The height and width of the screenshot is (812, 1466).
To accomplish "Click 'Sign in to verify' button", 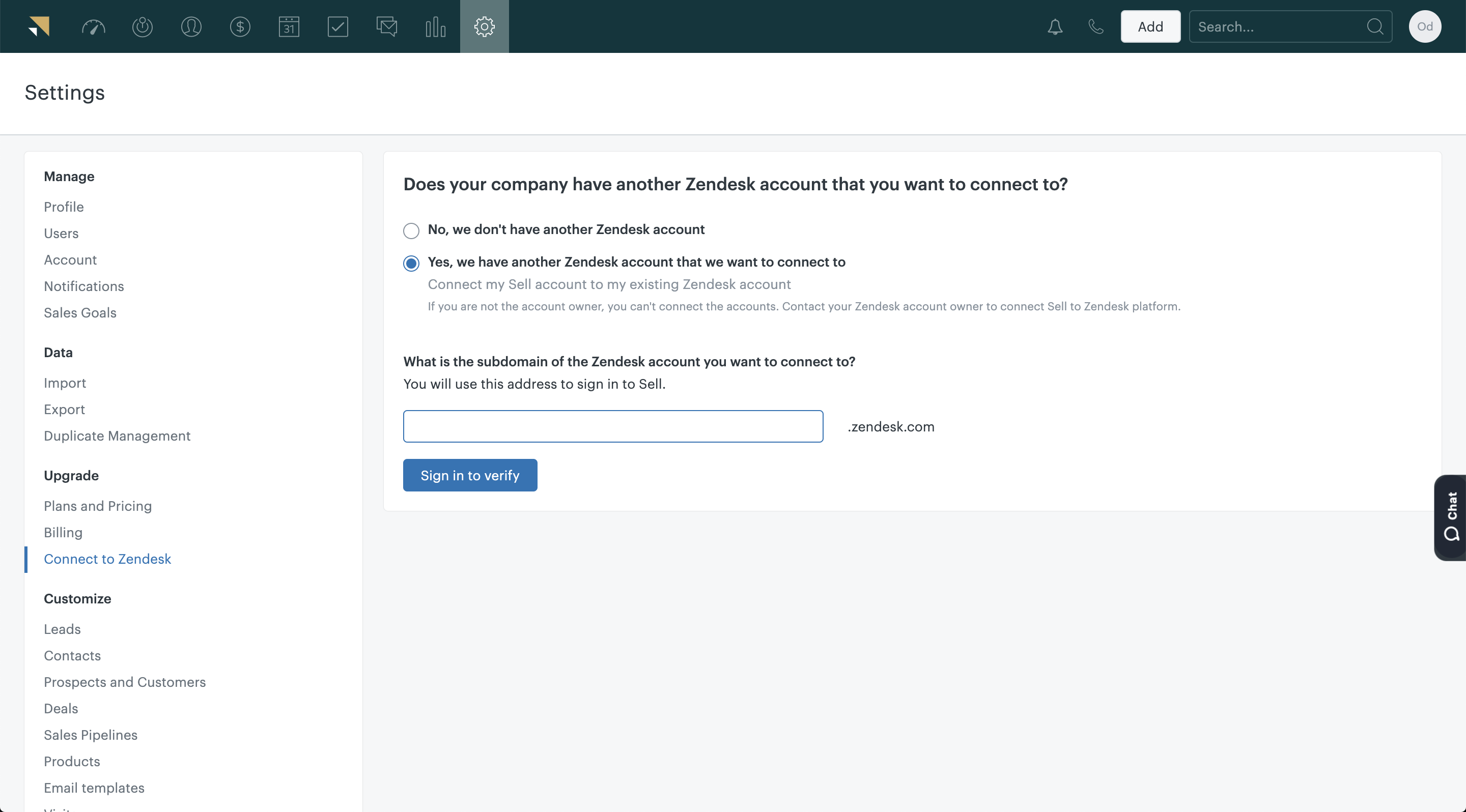I will 470,475.
